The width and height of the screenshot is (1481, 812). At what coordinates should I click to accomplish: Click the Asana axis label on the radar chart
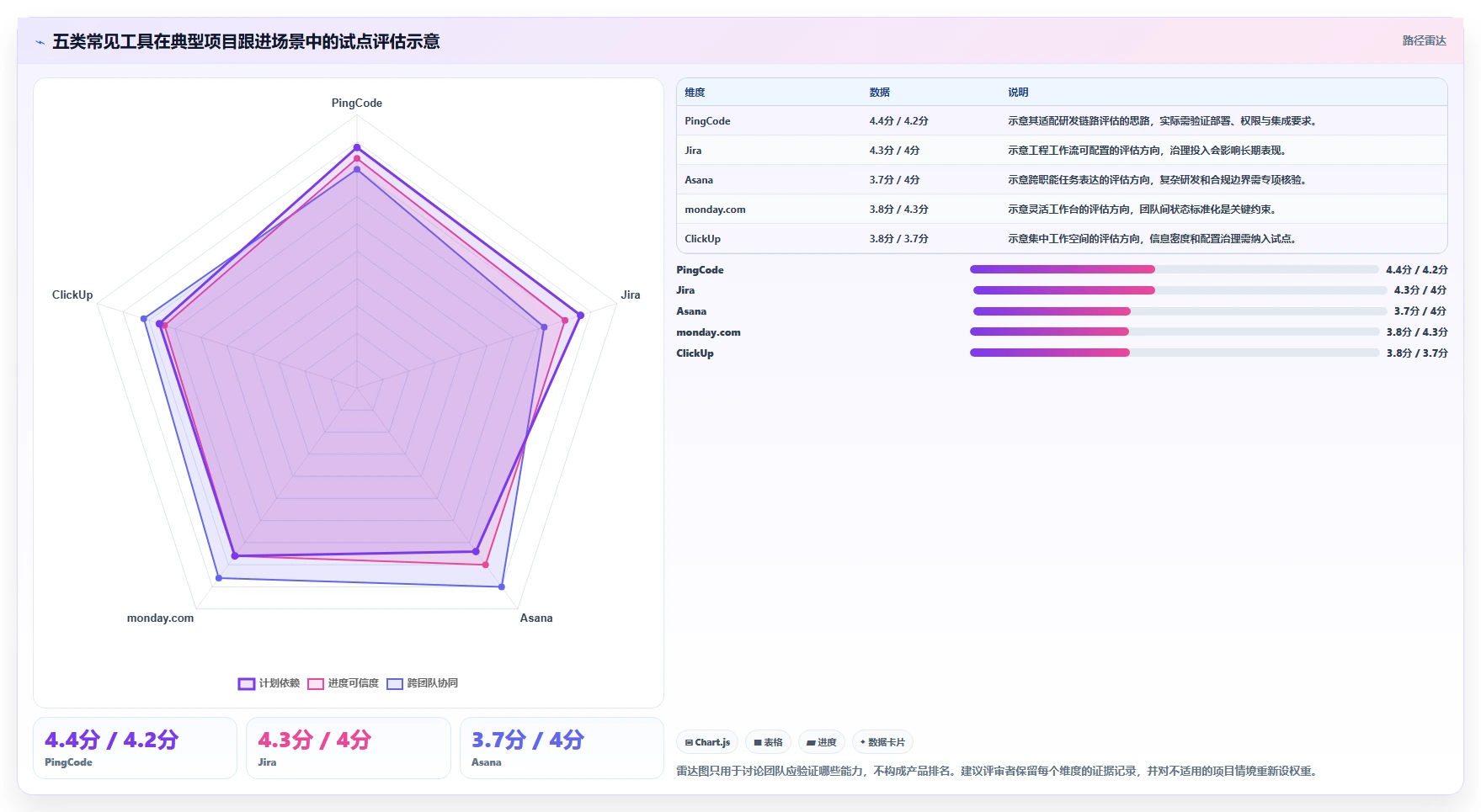tap(536, 618)
